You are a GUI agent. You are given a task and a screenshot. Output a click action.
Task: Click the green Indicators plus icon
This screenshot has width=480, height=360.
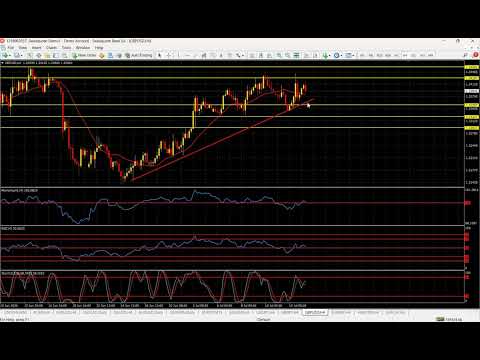pos(325,55)
